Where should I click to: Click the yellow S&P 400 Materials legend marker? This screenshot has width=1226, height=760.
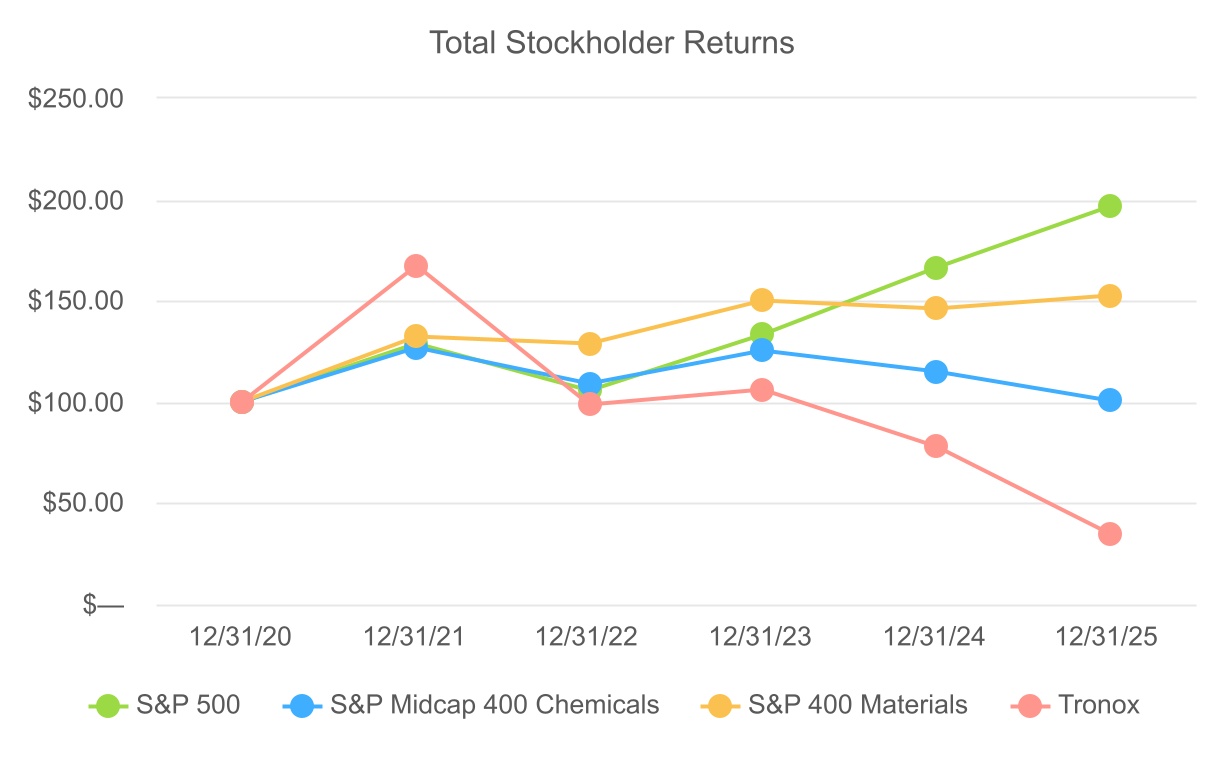click(x=716, y=705)
